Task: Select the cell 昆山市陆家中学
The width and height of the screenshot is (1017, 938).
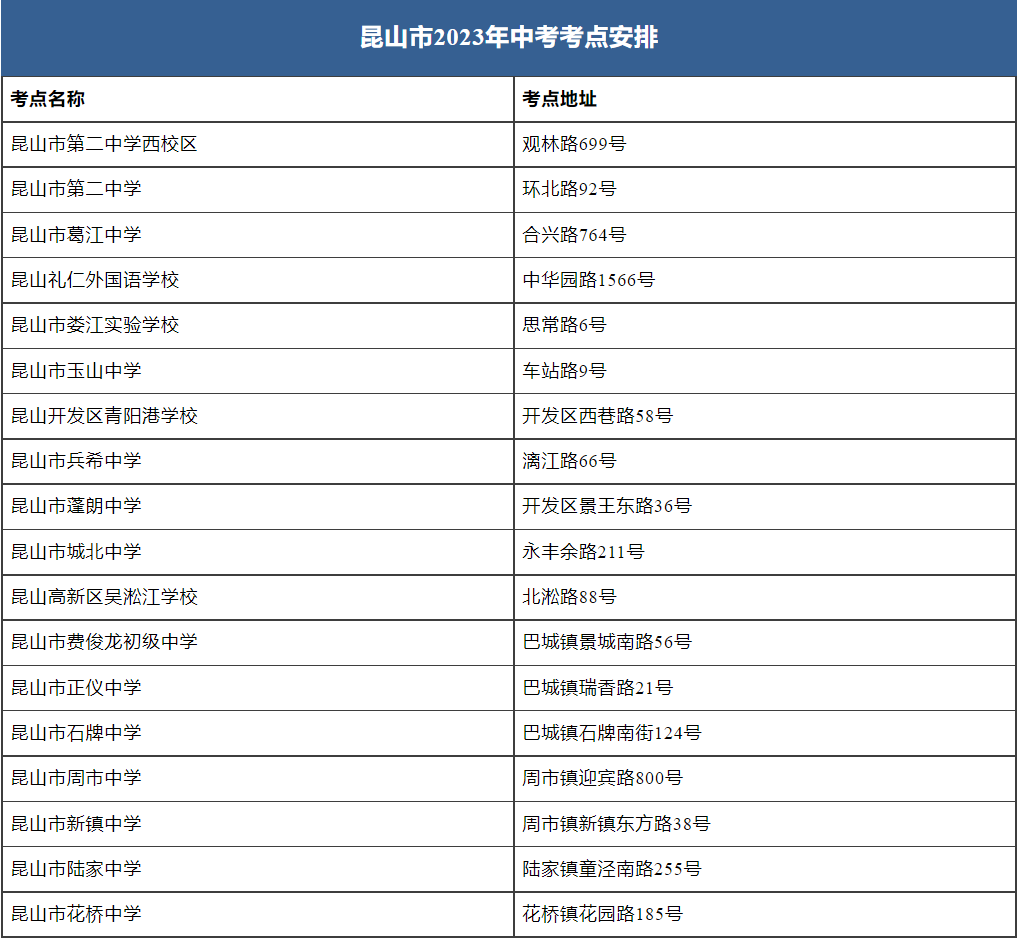Action: coord(257,869)
